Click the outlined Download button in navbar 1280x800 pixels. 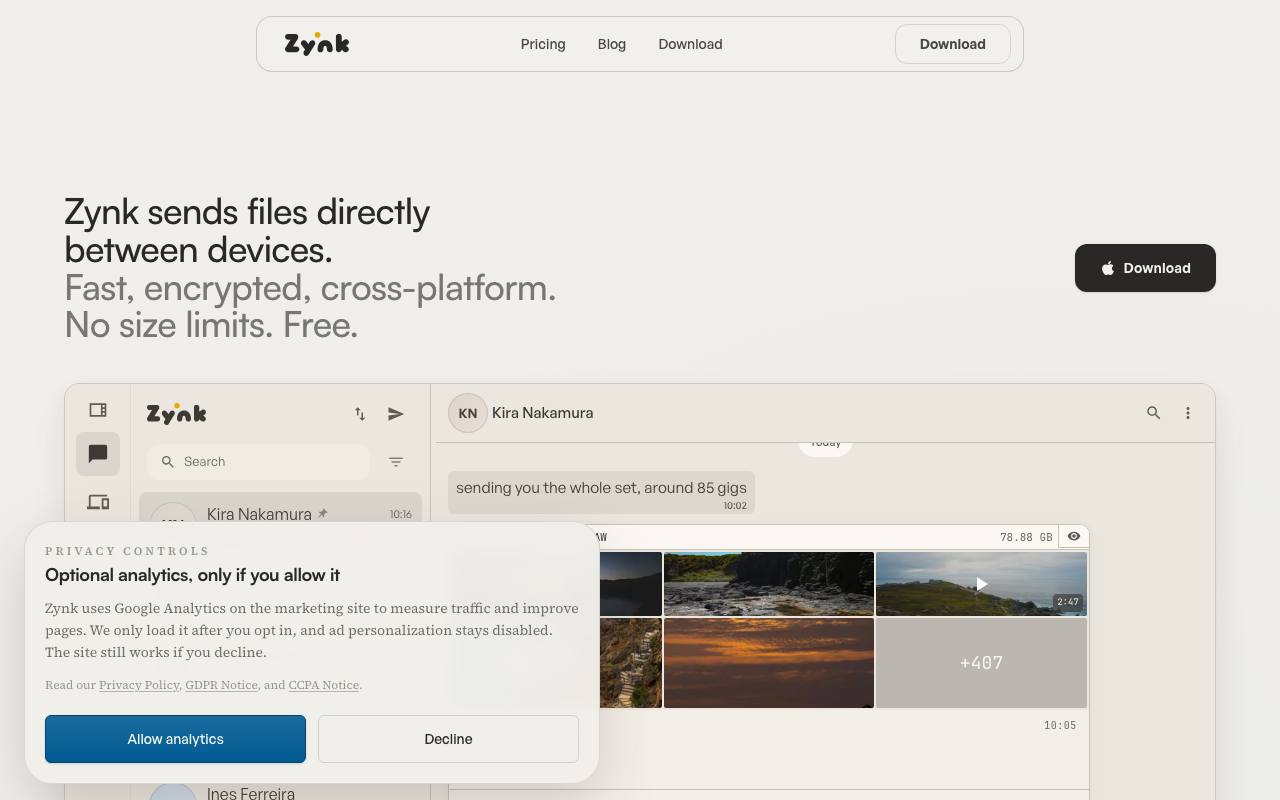tap(952, 44)
